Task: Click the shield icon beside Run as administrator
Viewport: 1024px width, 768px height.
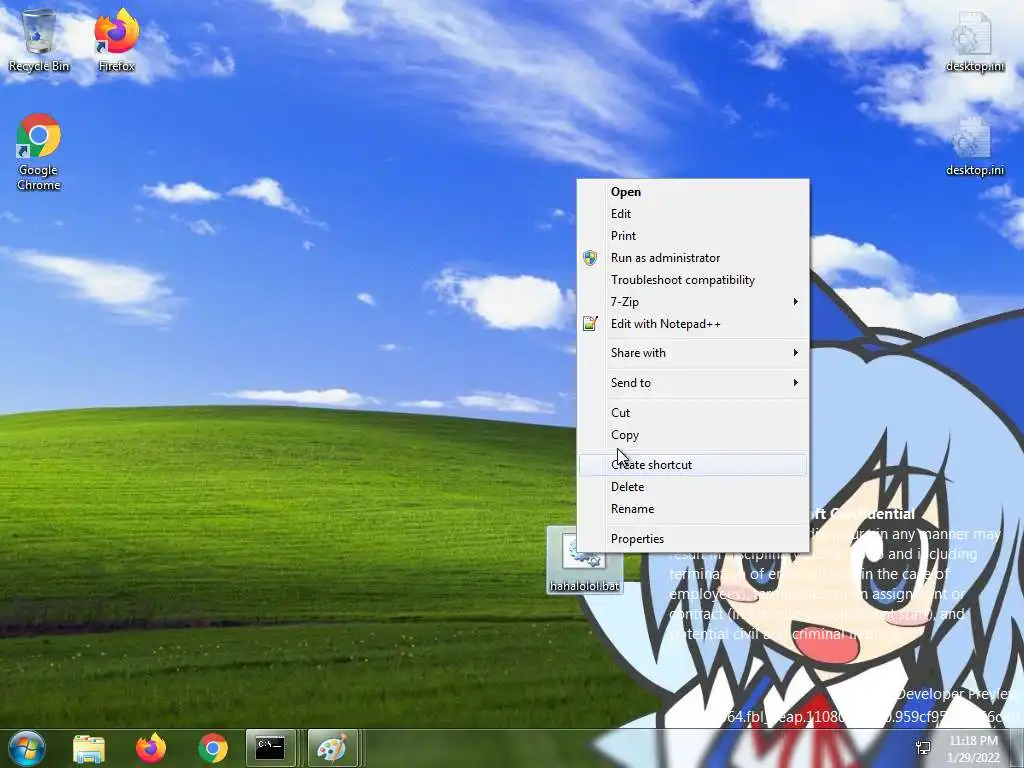Action: point(590,258)
